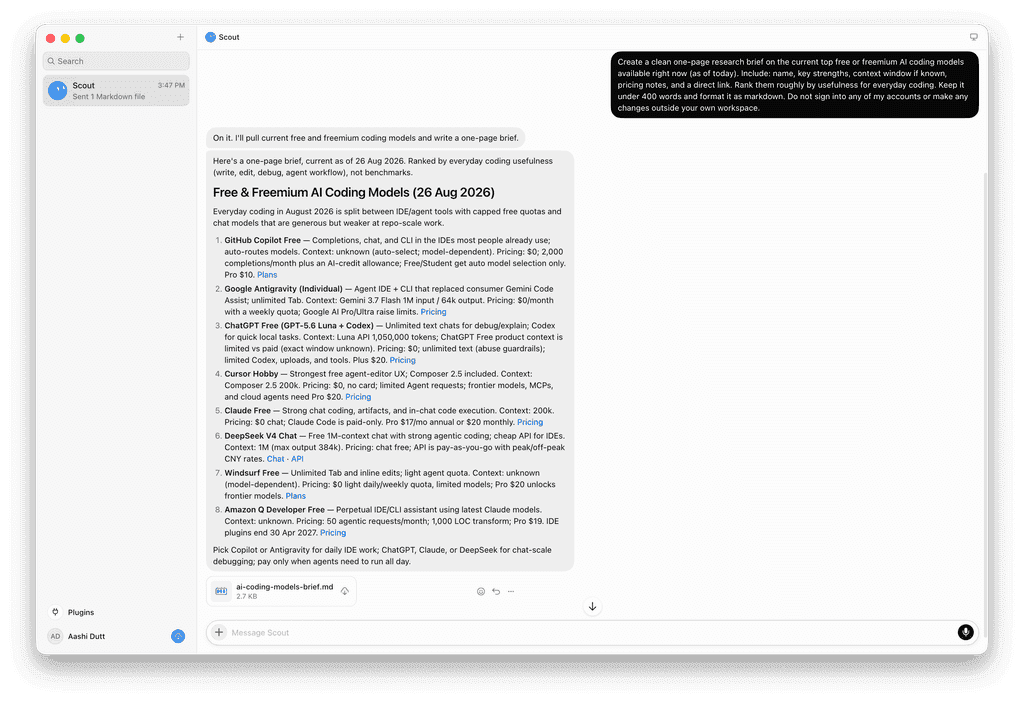Click the 'Sent 1 Markdown file' preview text
Viewport: 1024px width, 702px height.
pos(108,97)
